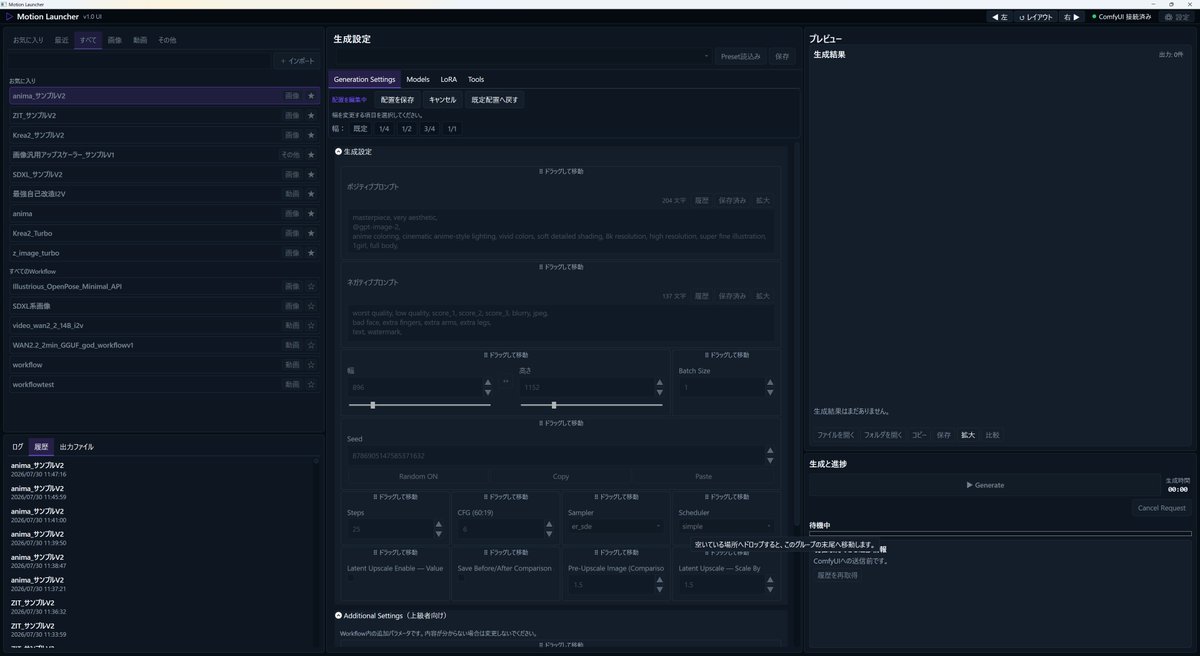Switch to the ログ tab
The width and height of the screenshot is (1200, 656).
click(x=18, y=446)
